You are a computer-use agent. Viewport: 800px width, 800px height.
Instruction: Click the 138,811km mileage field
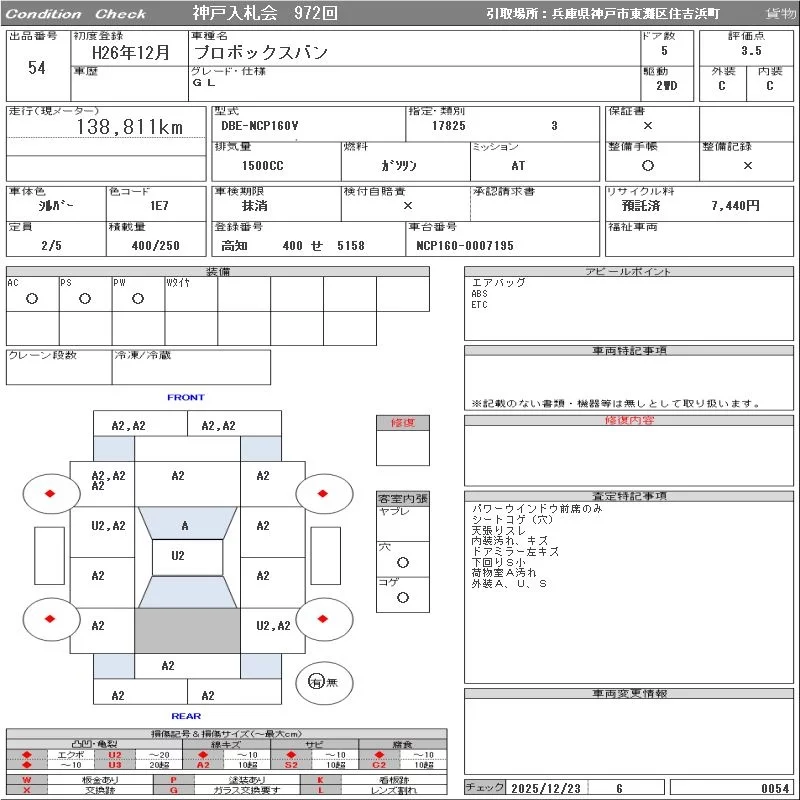[x=130, y=127]
